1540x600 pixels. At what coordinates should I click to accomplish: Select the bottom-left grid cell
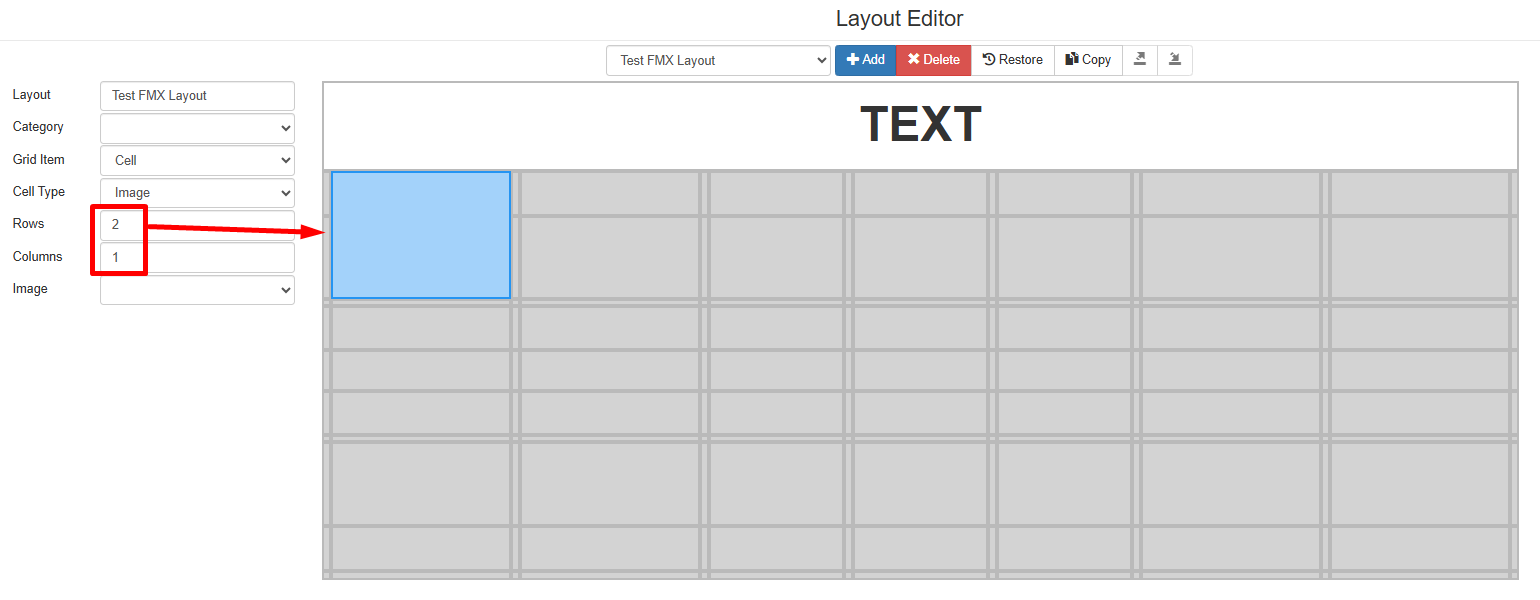point(421,548)
